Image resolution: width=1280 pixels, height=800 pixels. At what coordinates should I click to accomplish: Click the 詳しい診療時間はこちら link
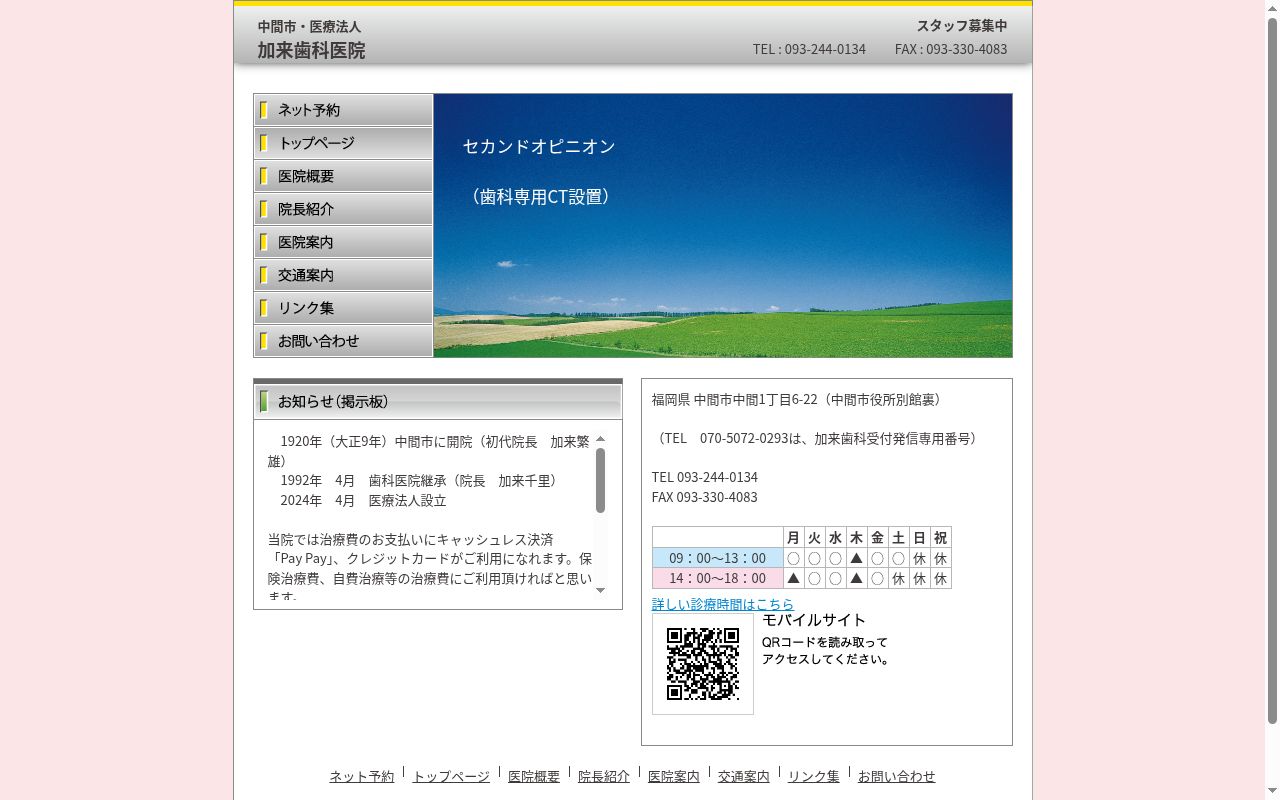click(723, 604)
